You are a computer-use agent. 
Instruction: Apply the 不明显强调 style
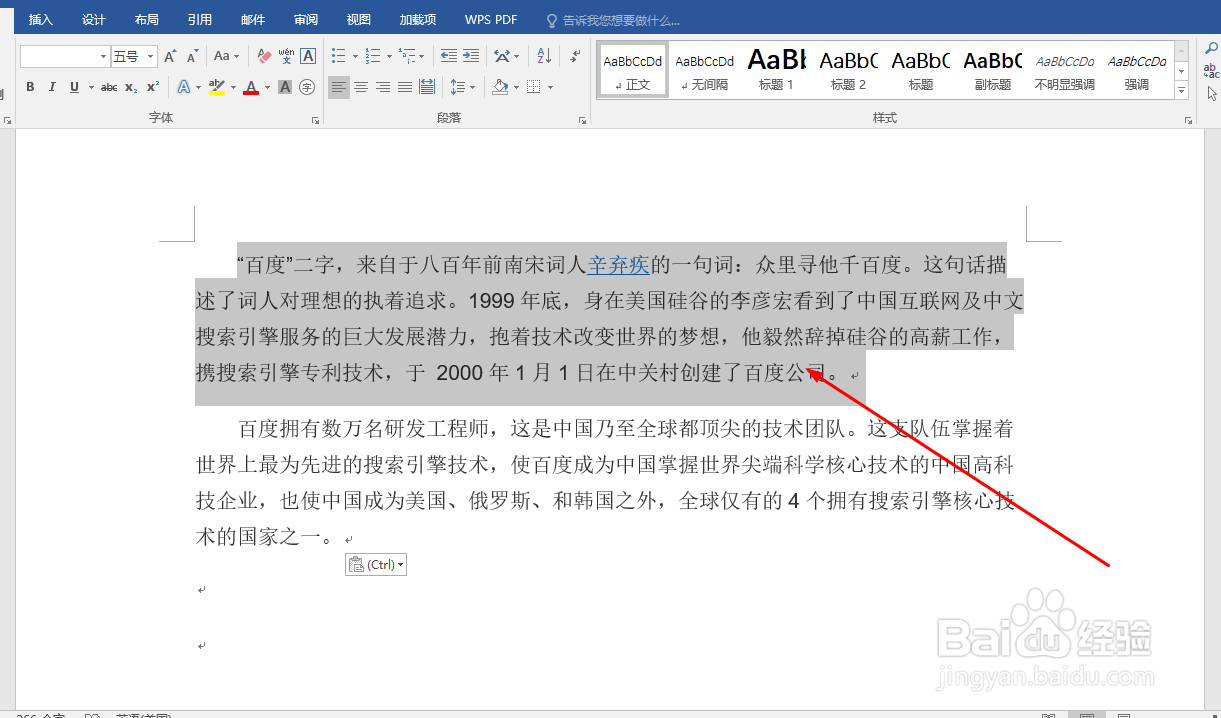pos(1065,70)
